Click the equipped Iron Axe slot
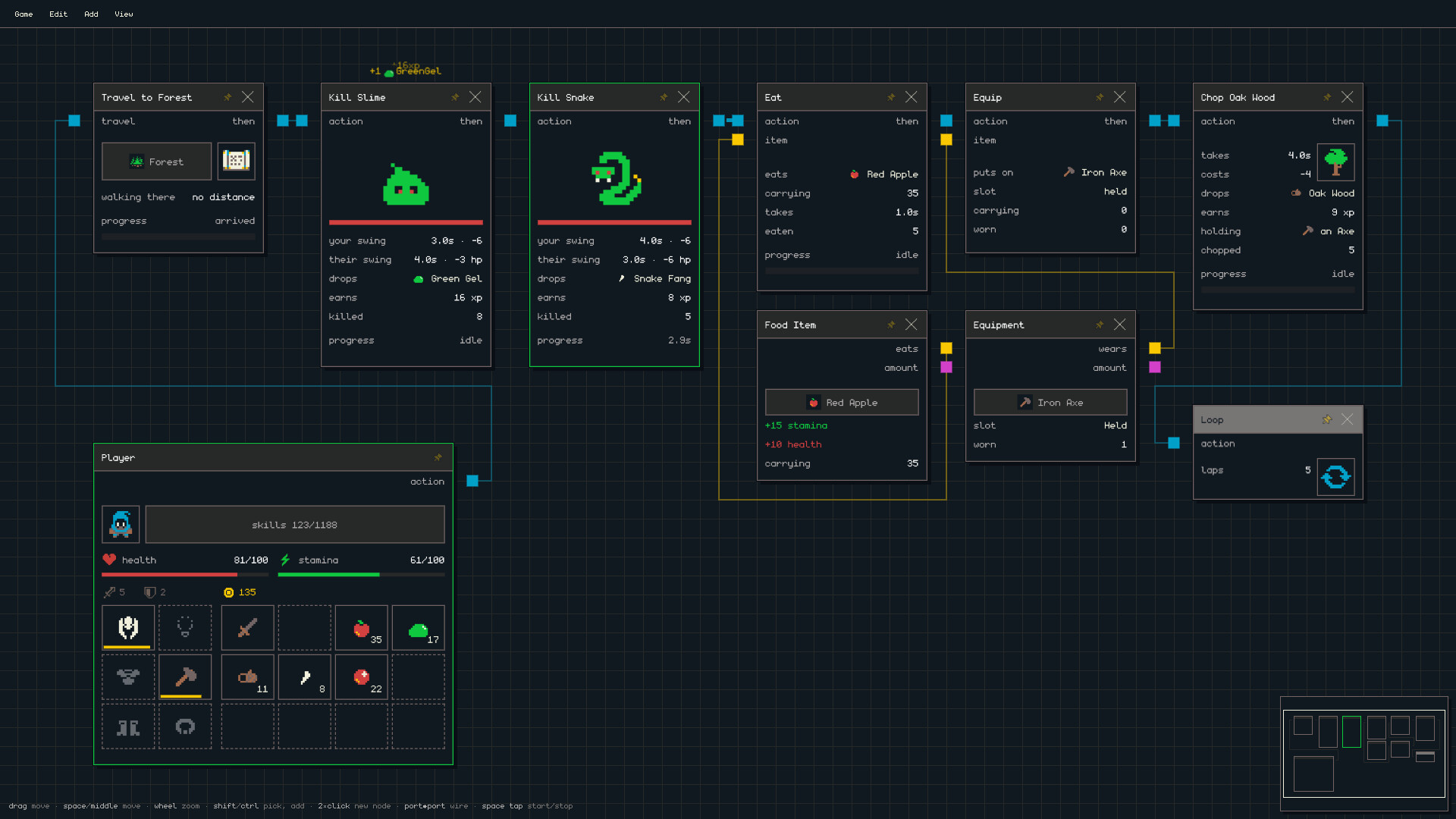Screen dimensions: 1456x819 pos(185,677)
